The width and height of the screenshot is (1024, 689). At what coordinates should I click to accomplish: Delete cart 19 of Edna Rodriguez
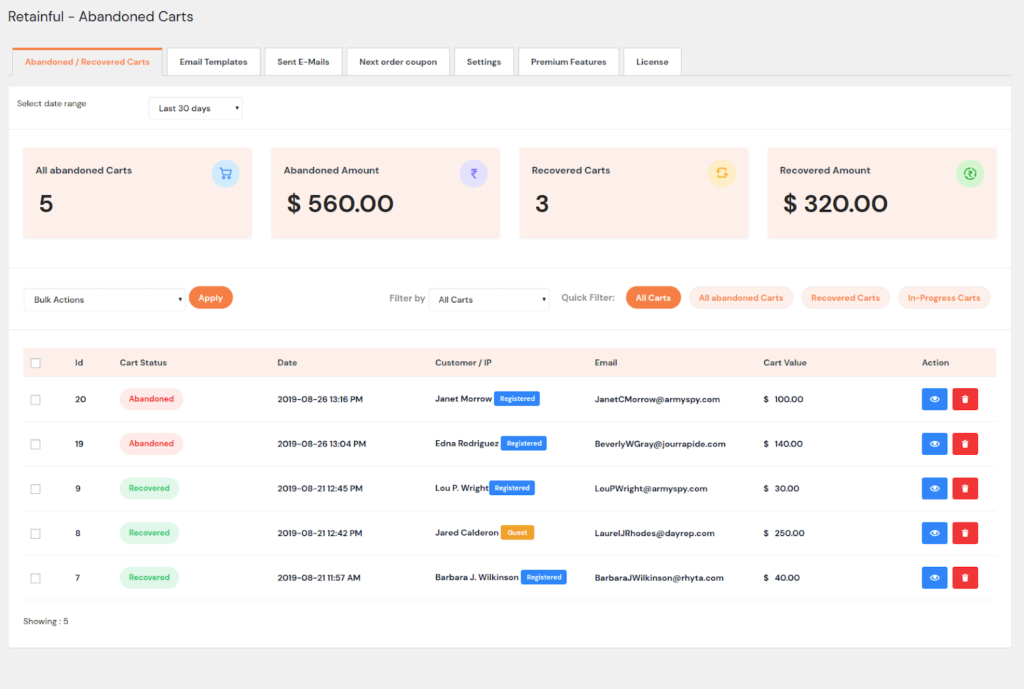(965, 444)
